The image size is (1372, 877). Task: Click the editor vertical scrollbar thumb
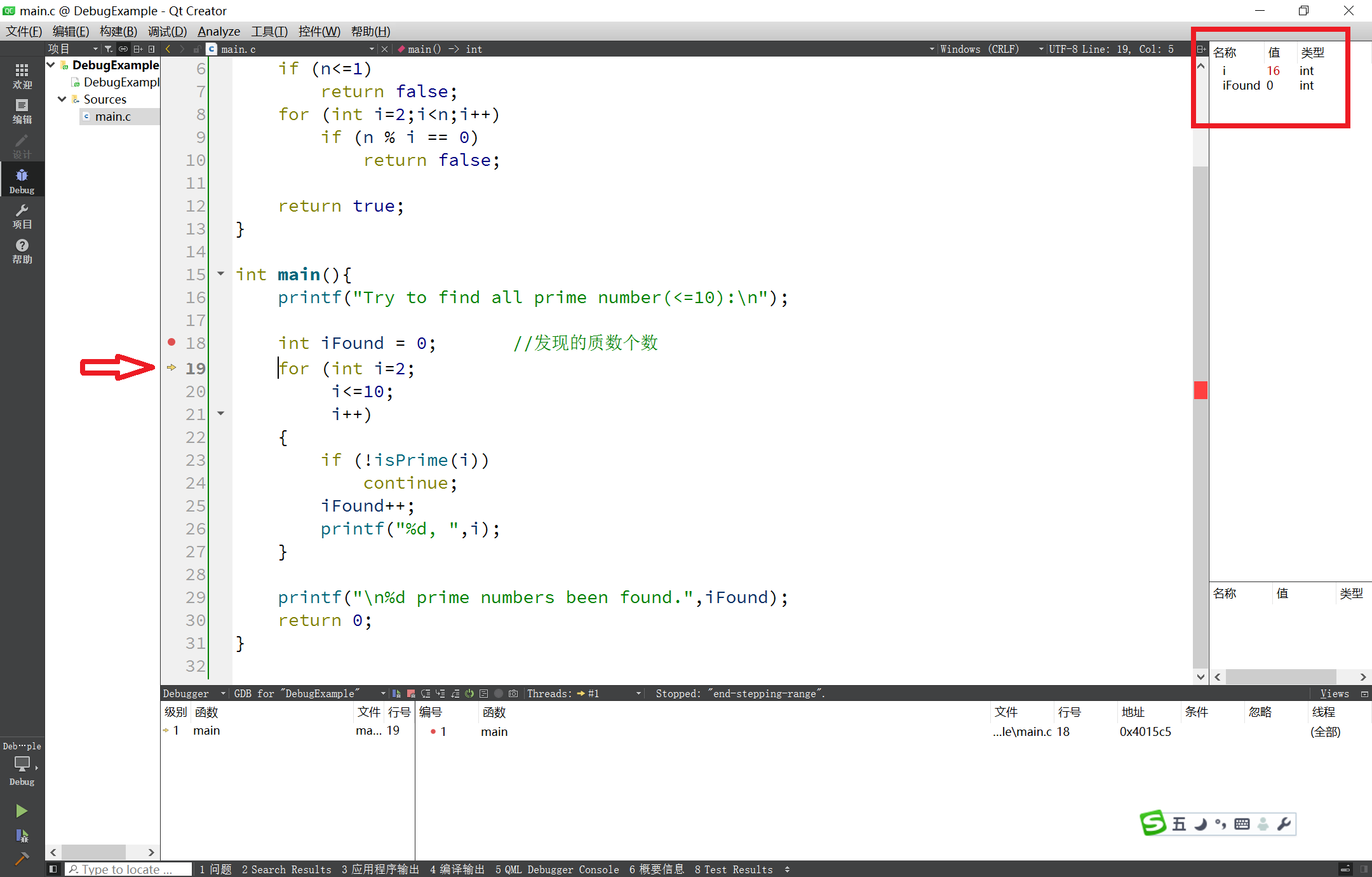1200,416
